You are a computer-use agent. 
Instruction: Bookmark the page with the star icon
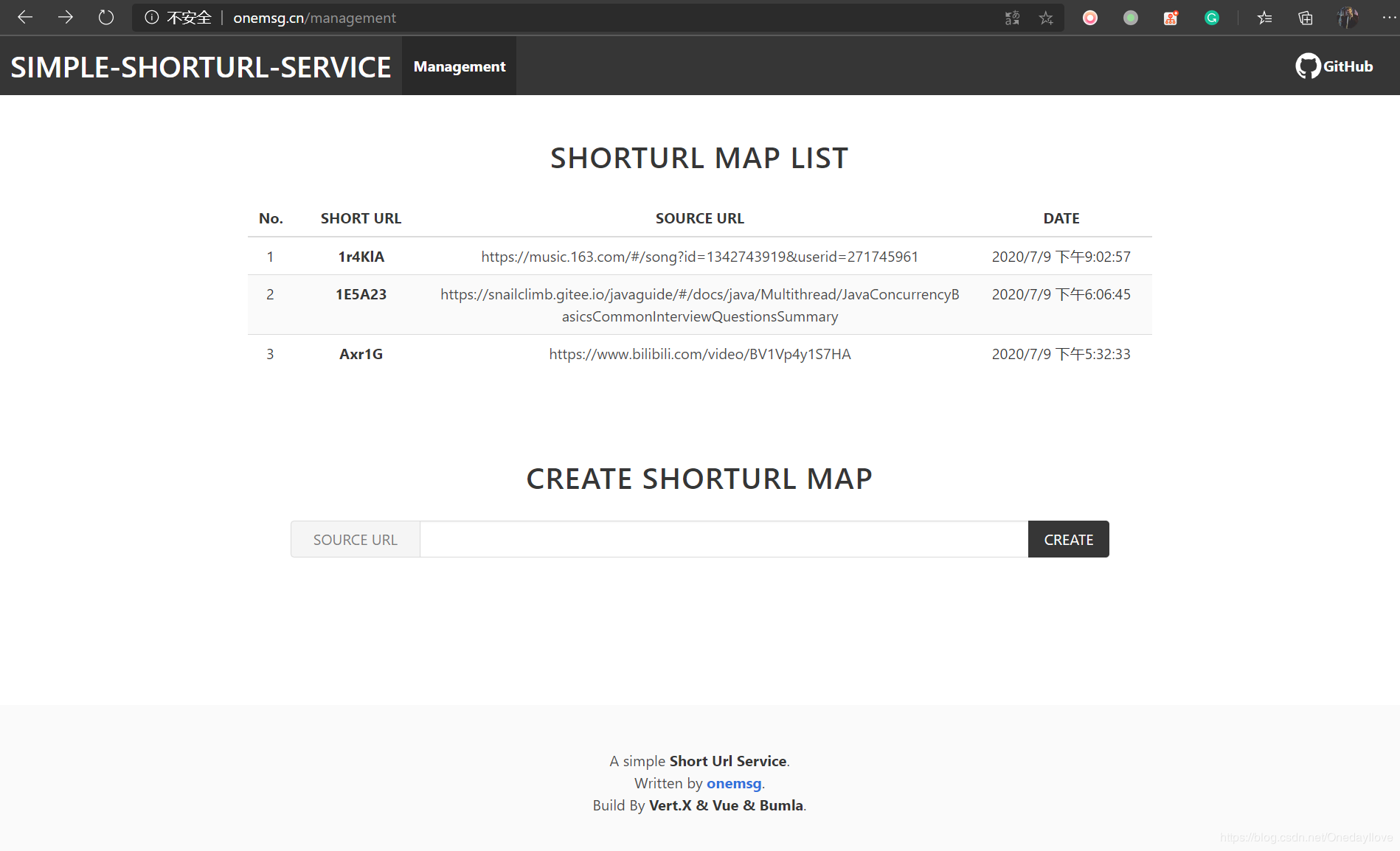(x=1046, y=18)
